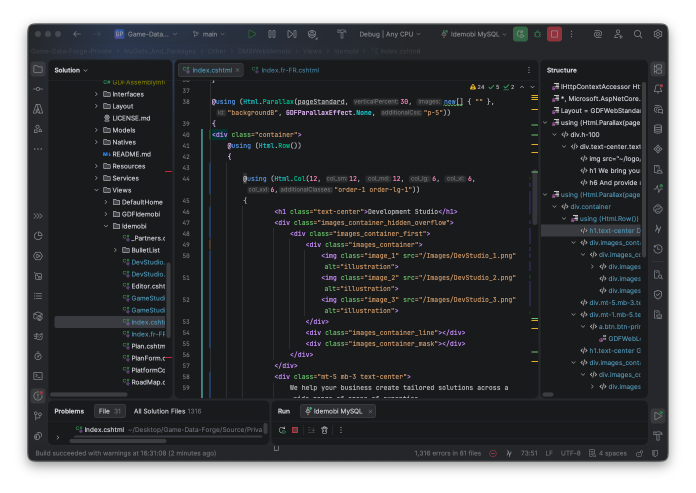The height and width of the screenshot is (493, 696).
Task: Open IDE settings gear icon
Action: (x=658, y=34)
